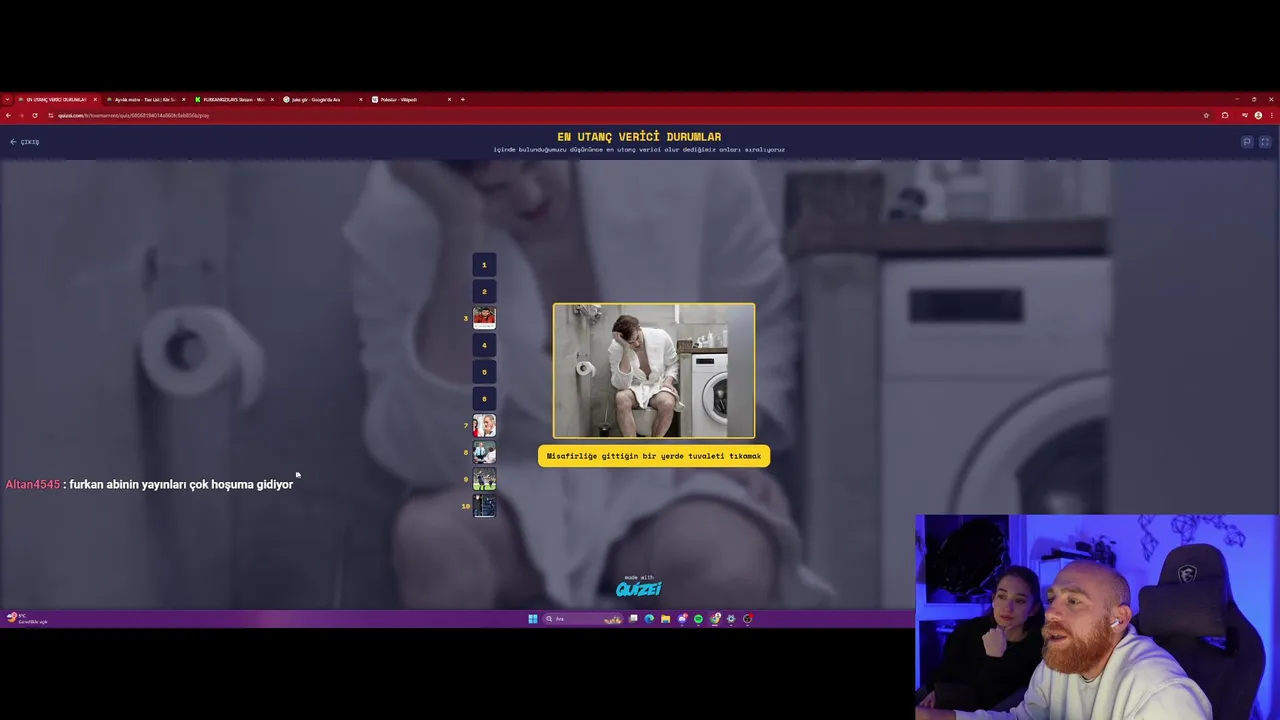Click the browser back arrow

click(8, 115)
